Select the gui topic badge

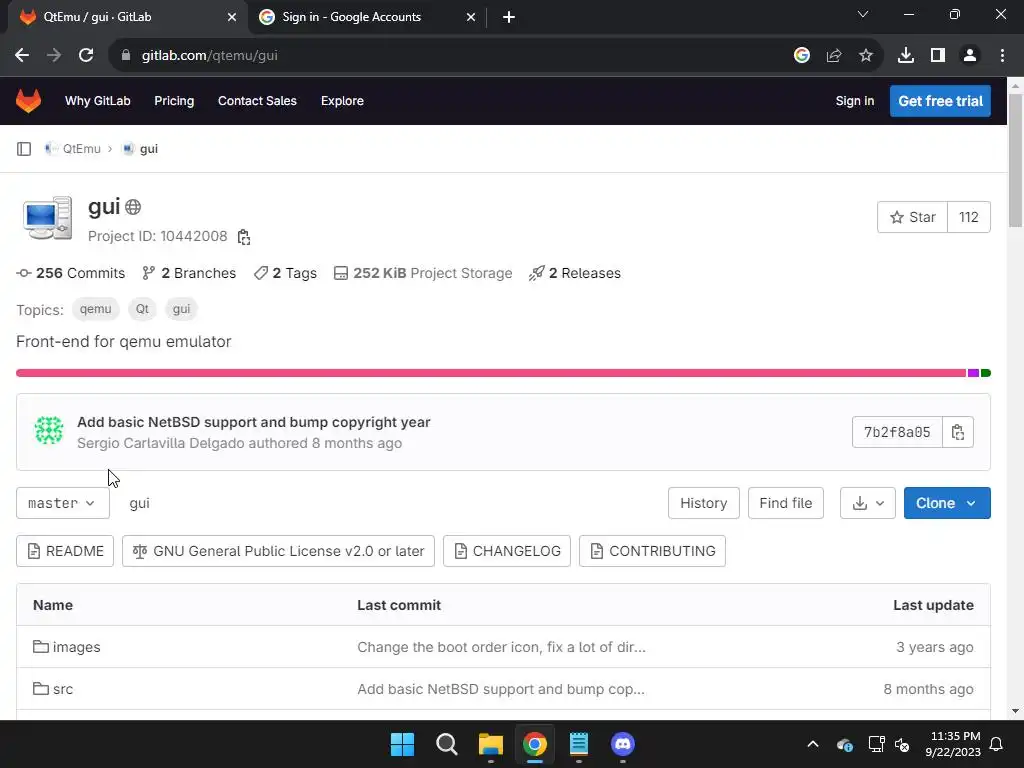182,309
